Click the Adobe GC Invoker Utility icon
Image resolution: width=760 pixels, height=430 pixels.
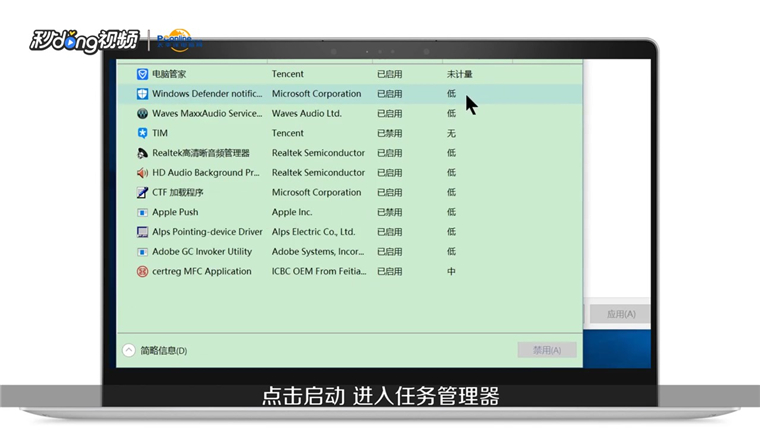coord(142,252)
